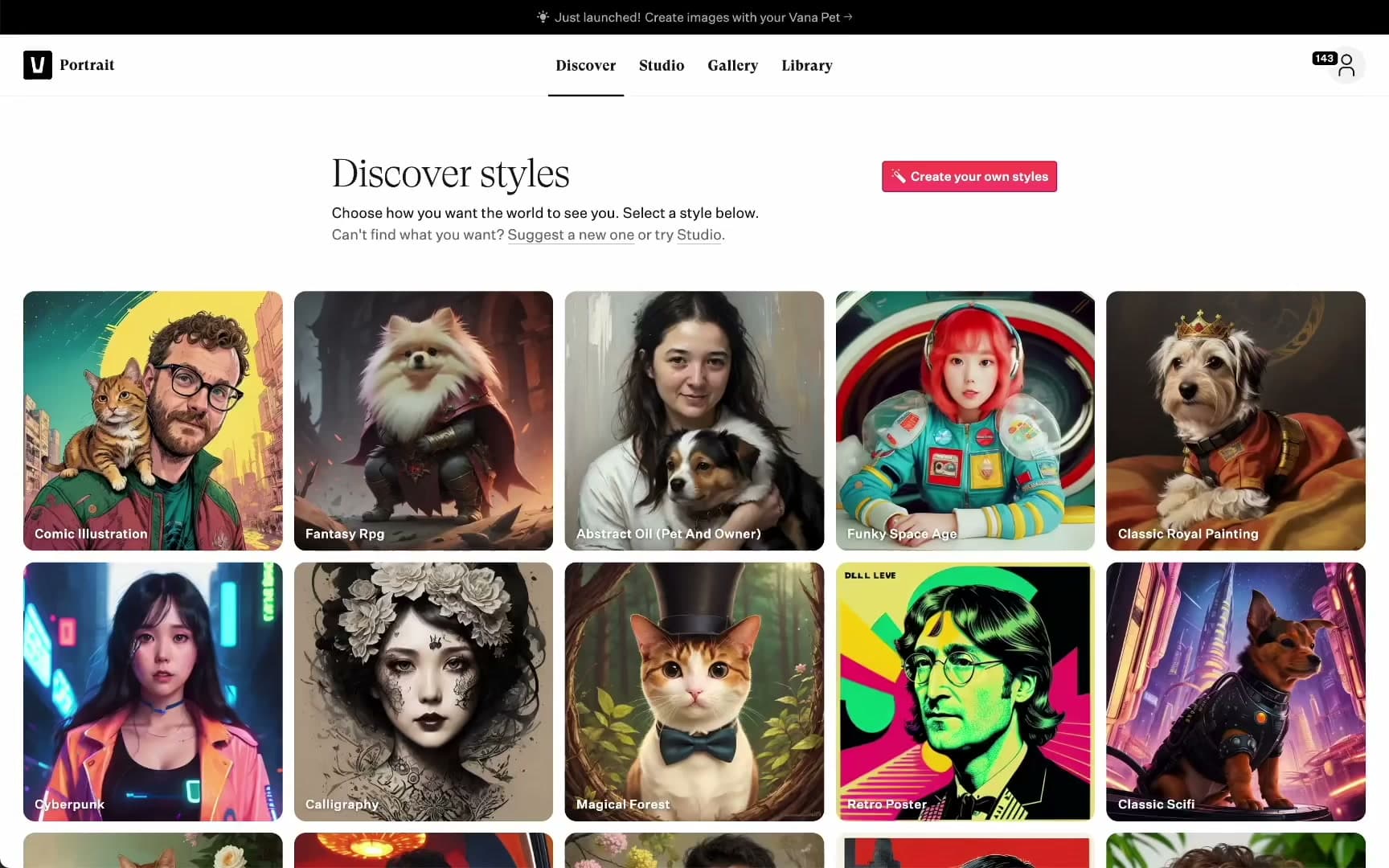This screenshot has width=1389, height=868.
Task: Click the Discover styles heading
Action: tap(451, 174)
